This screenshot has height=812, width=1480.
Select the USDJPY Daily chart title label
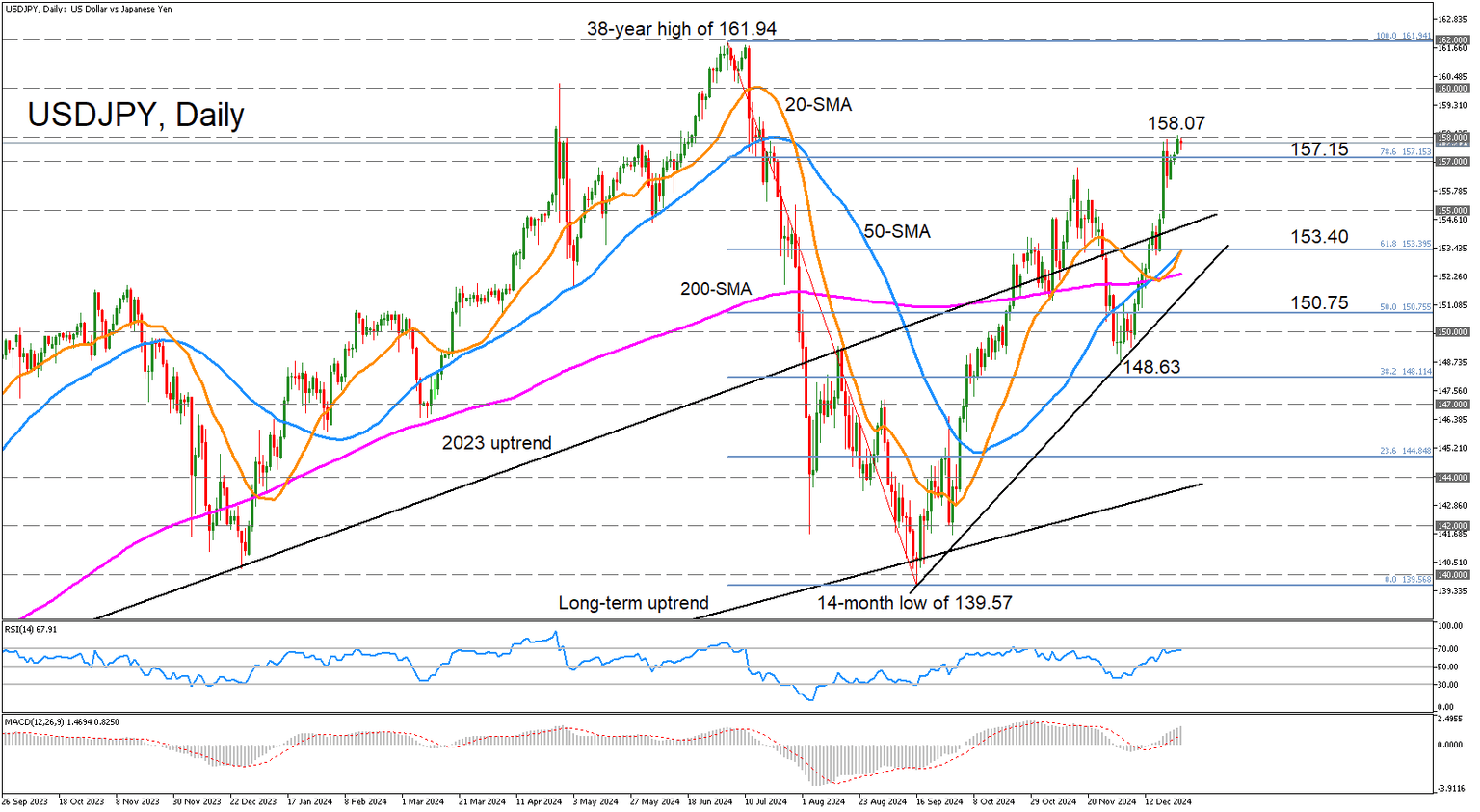click(134, 115)
